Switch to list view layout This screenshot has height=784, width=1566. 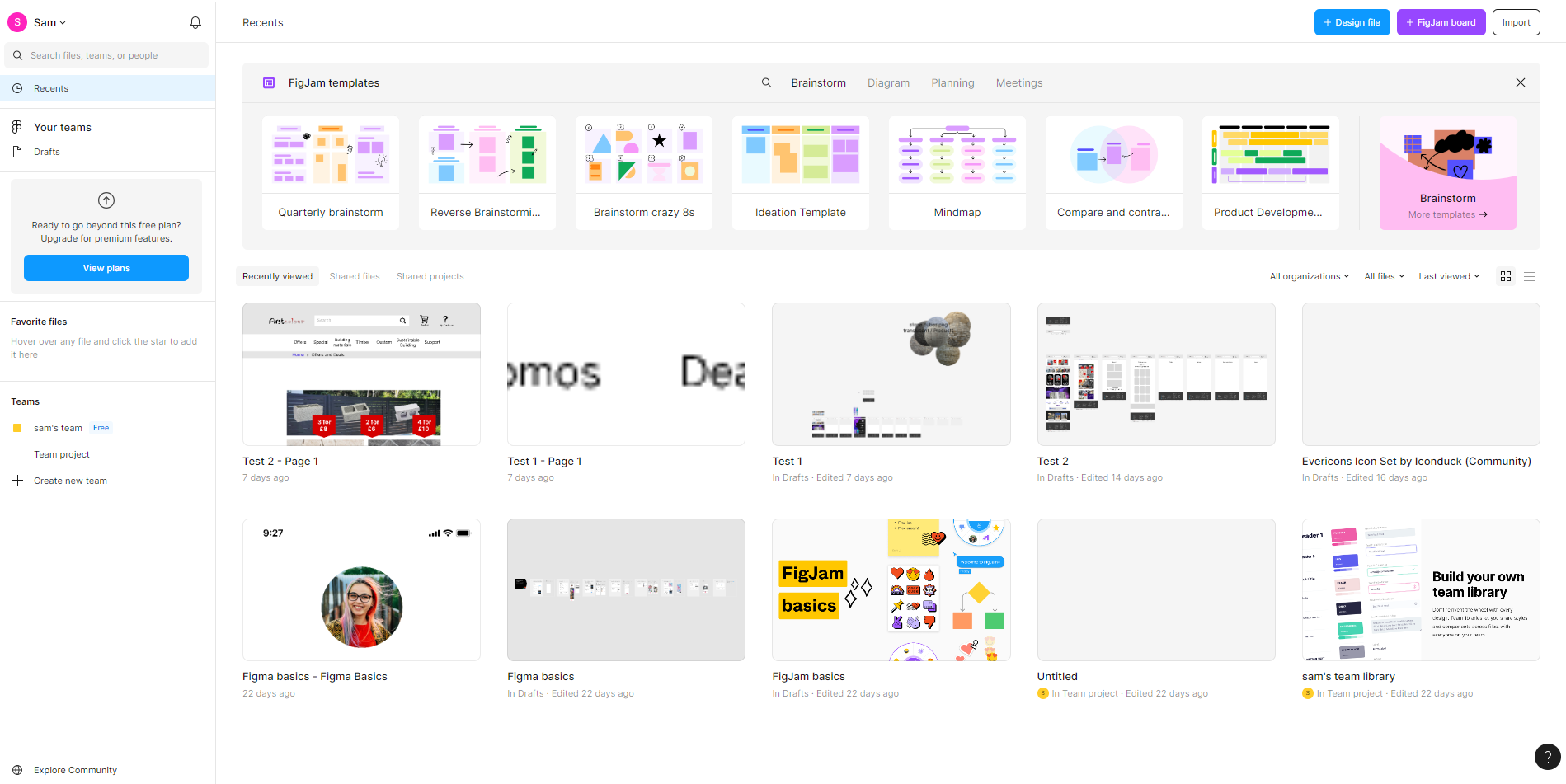pyautogui.click(x=1530, y=277)
